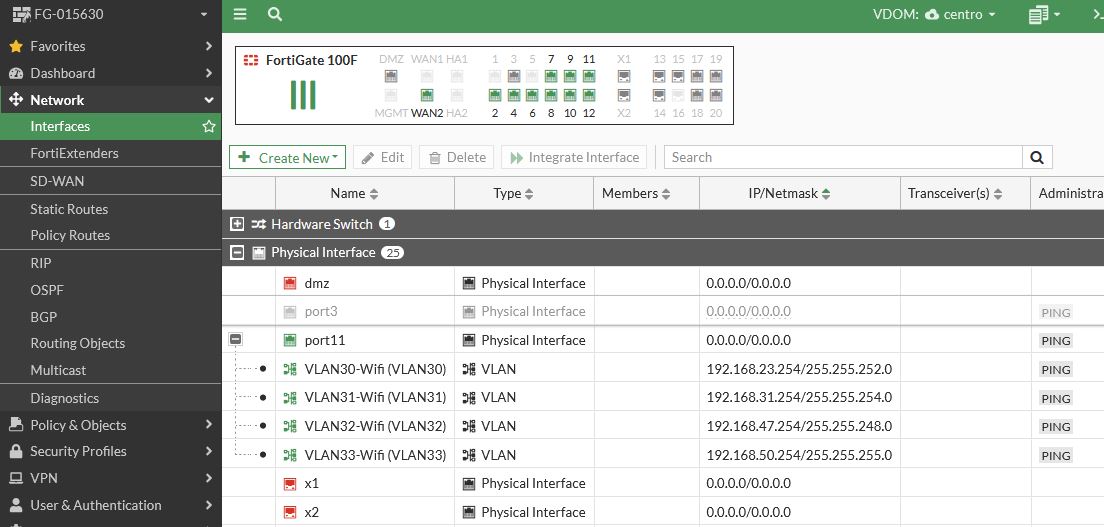Click the search submit magnifier button
The height and width of the screenshot is (527, 1104).
pos(1037,157)
